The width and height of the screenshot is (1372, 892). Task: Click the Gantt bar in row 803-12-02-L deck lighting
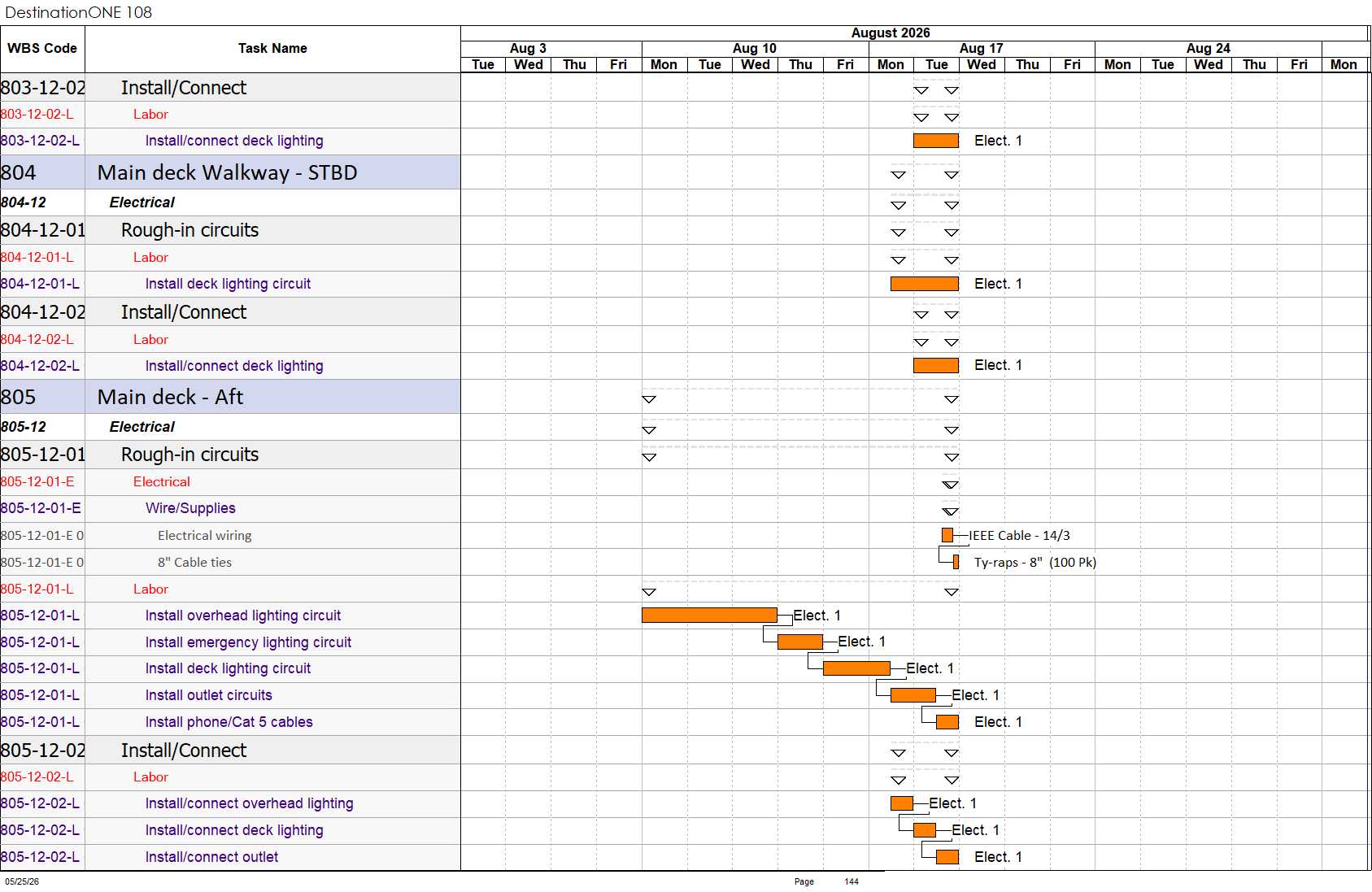coord(936,141)
